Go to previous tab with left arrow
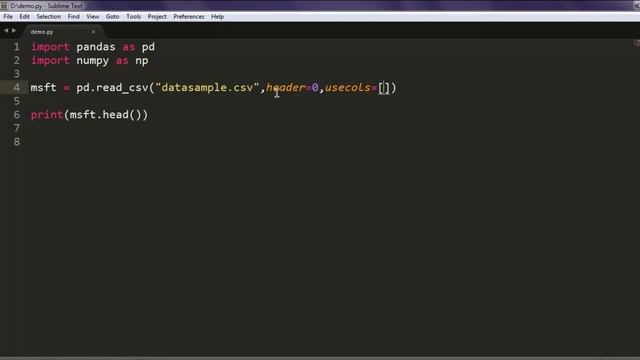Viewport: 640px width, 360px height. coord(6,31)
